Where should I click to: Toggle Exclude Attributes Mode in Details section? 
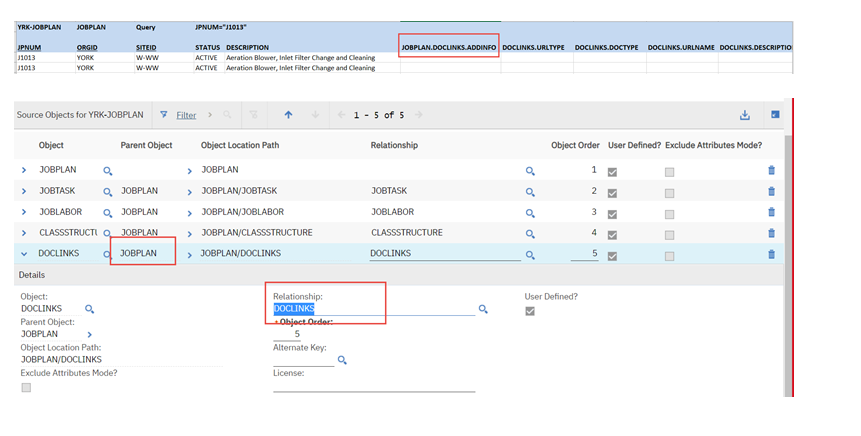[26, 387]
